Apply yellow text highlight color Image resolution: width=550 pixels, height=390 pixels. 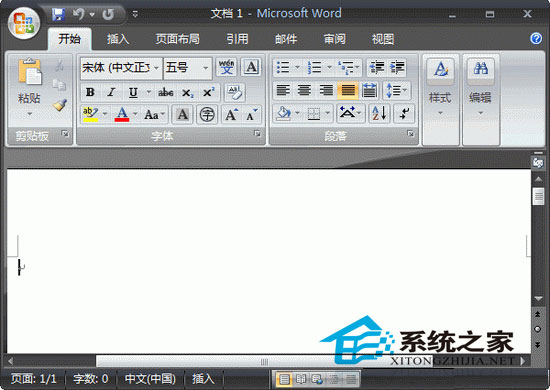(90, 114)
